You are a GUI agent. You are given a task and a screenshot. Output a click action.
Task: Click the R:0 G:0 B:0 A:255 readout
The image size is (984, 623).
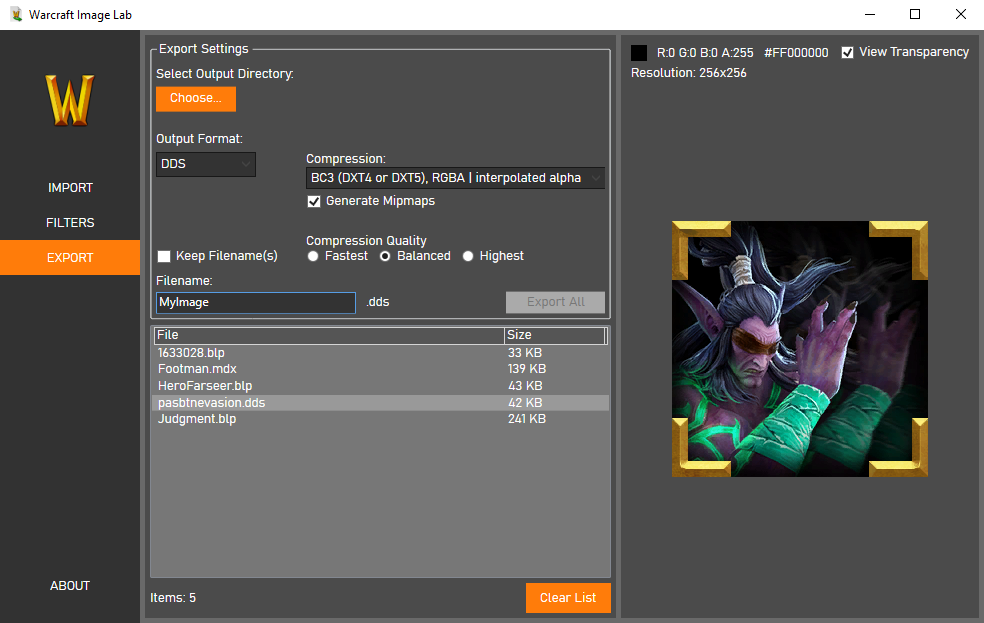(705, 53)
